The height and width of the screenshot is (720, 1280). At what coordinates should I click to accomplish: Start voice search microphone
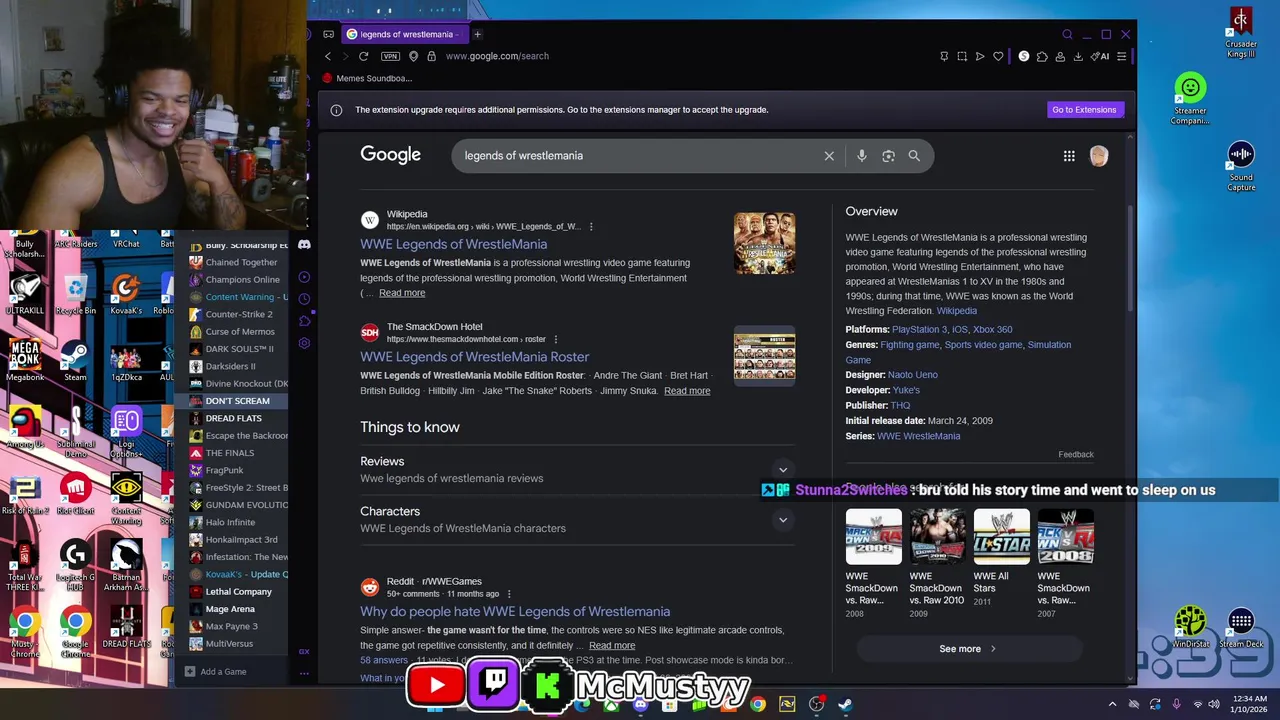coord(861,156)
